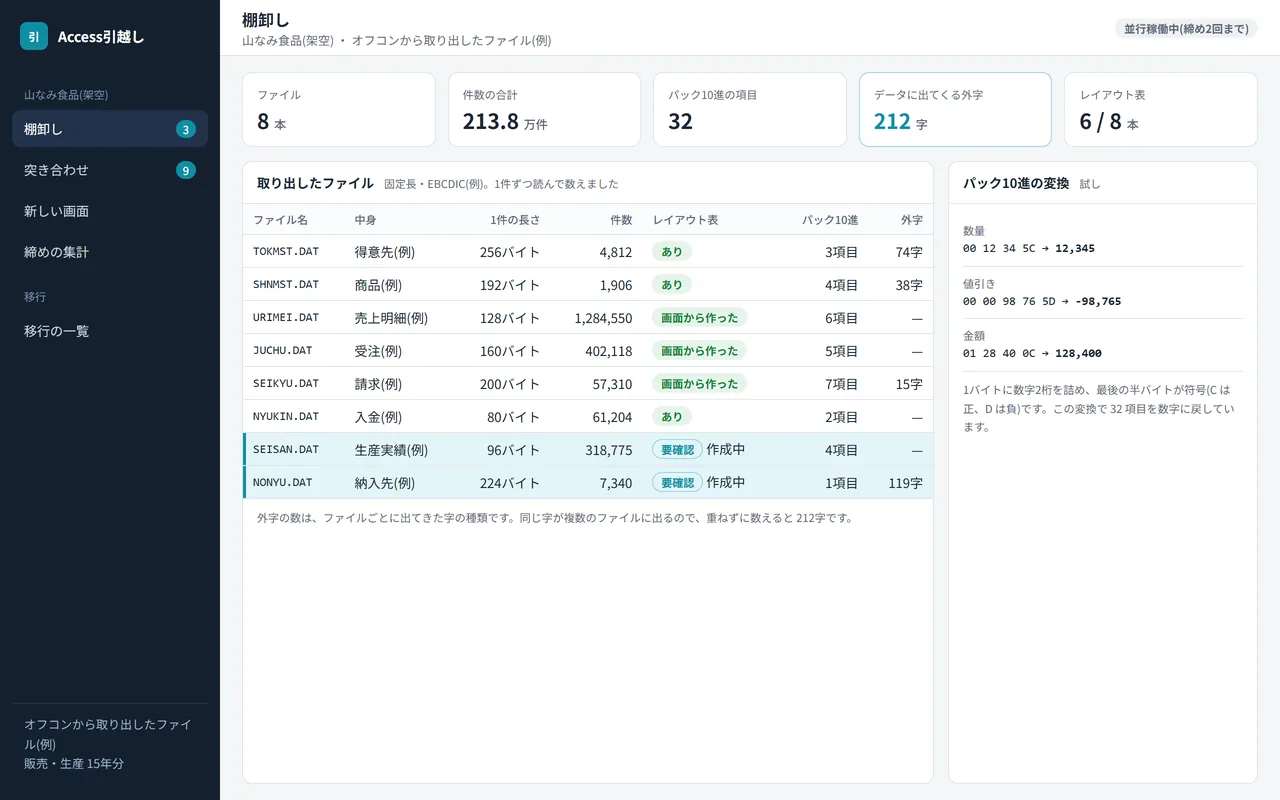Screen dimensions: 1280x800
Task: Click the 1件の長さ column header
Action: 515,220
